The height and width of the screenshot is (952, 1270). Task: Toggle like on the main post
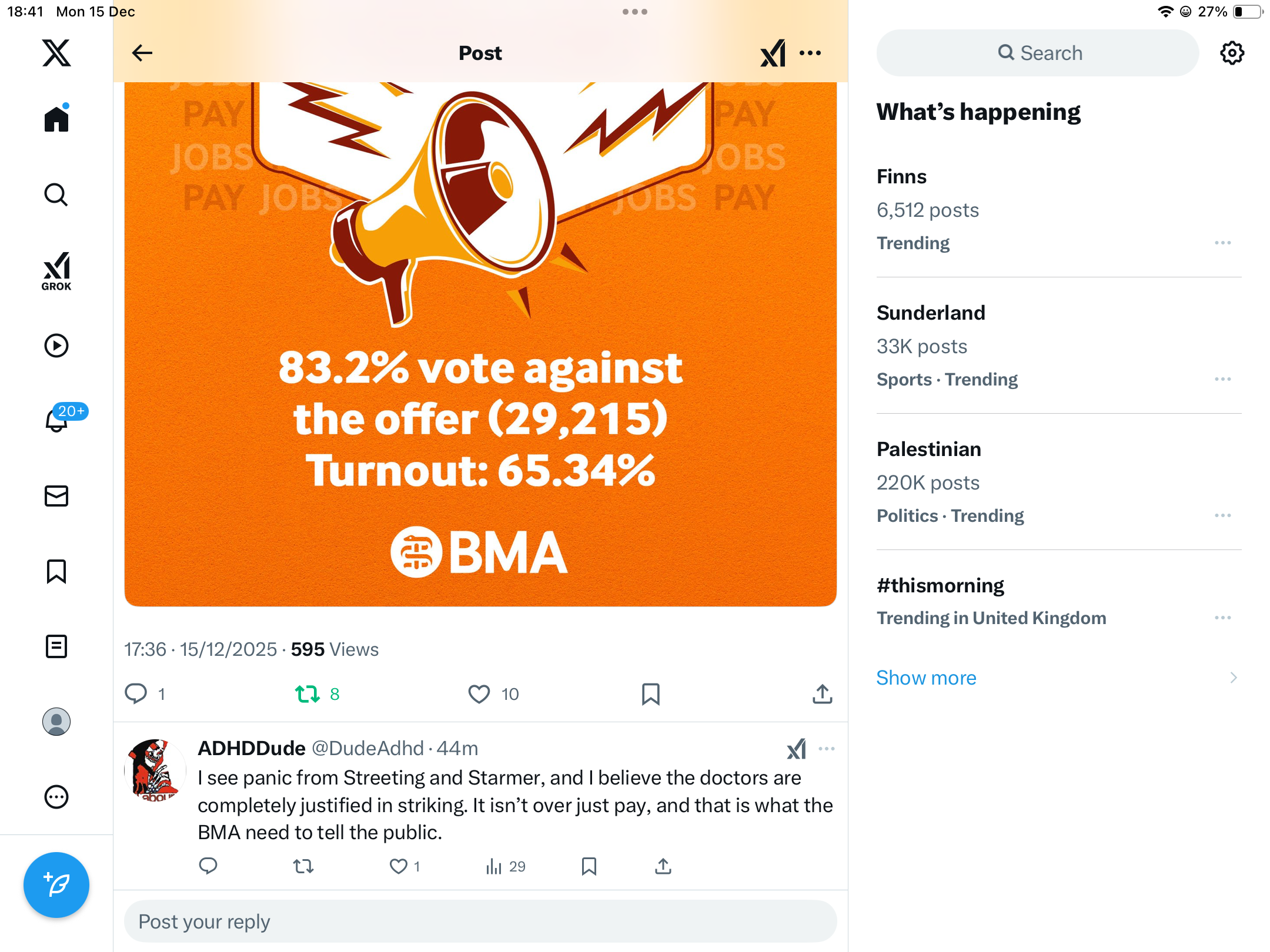[479, 694]
